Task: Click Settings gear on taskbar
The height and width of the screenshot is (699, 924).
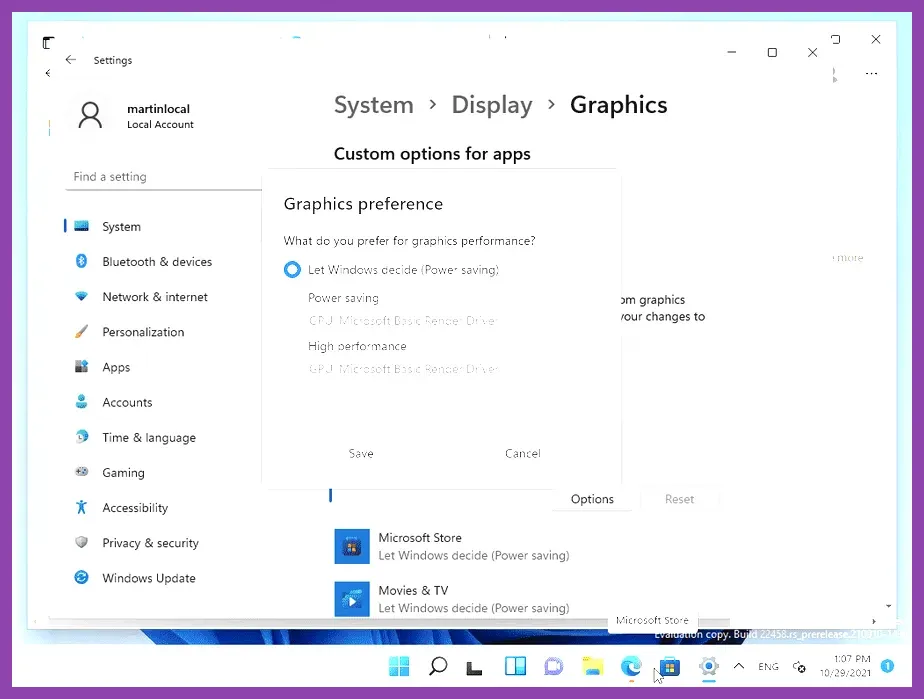Action: (709, 667)
